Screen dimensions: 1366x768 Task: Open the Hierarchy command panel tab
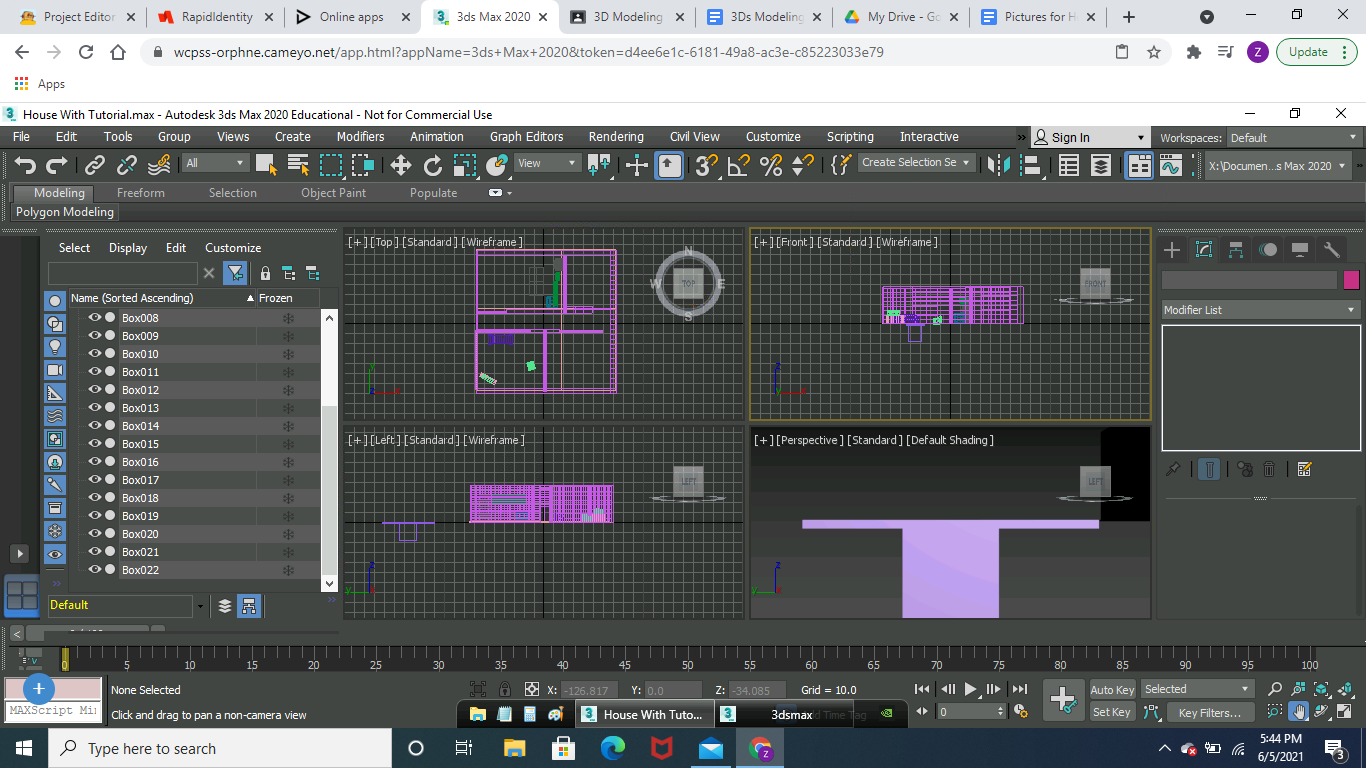pos(1236,250)
